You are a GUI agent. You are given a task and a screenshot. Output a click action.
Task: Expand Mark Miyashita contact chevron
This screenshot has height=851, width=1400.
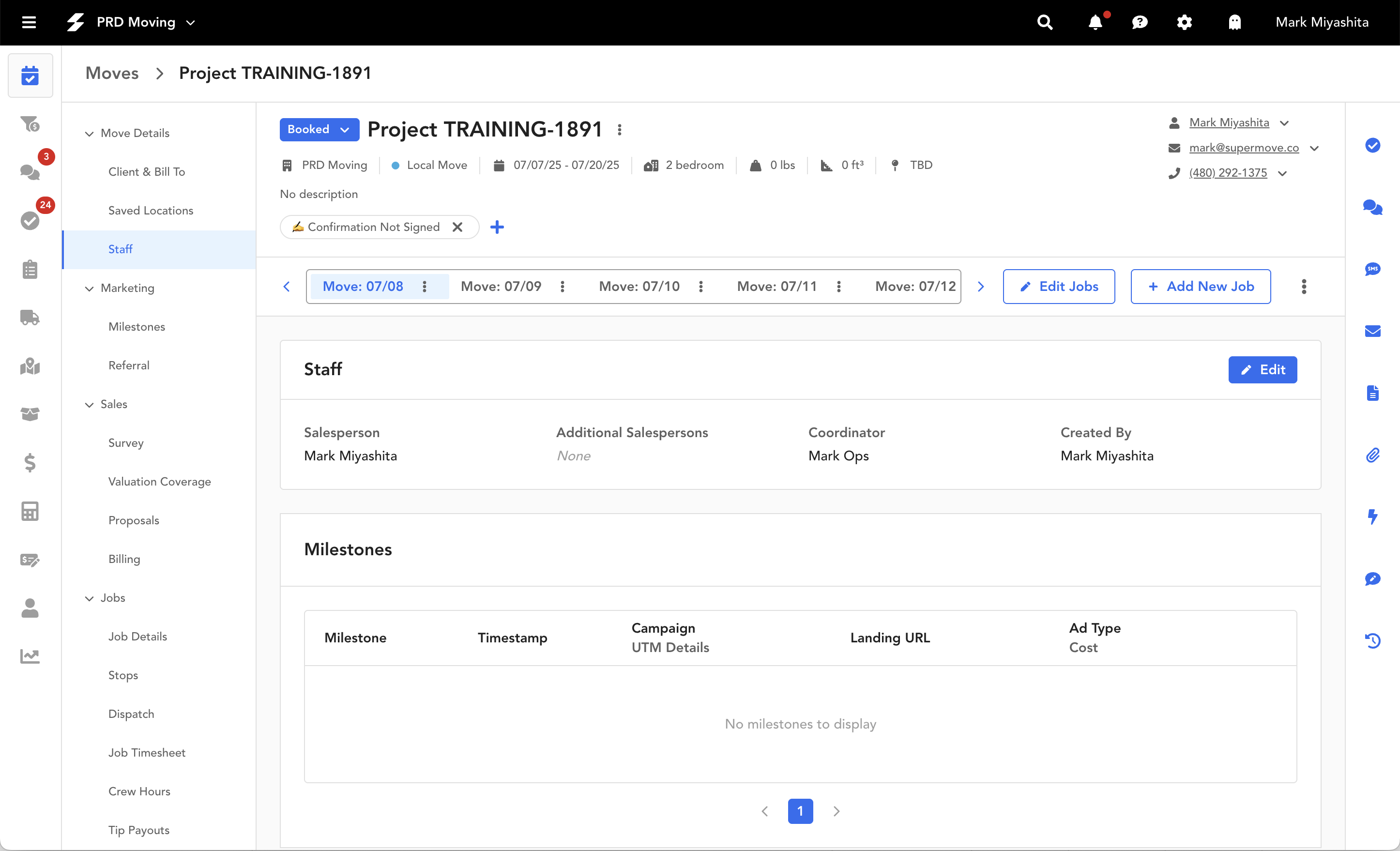pyautogui.click(x=1284, y=123)
